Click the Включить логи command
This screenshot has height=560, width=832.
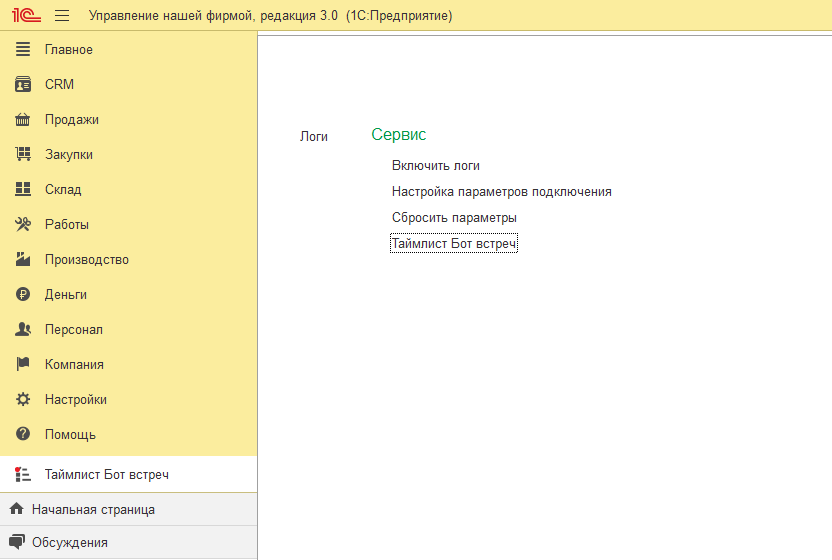coord(435,166)
